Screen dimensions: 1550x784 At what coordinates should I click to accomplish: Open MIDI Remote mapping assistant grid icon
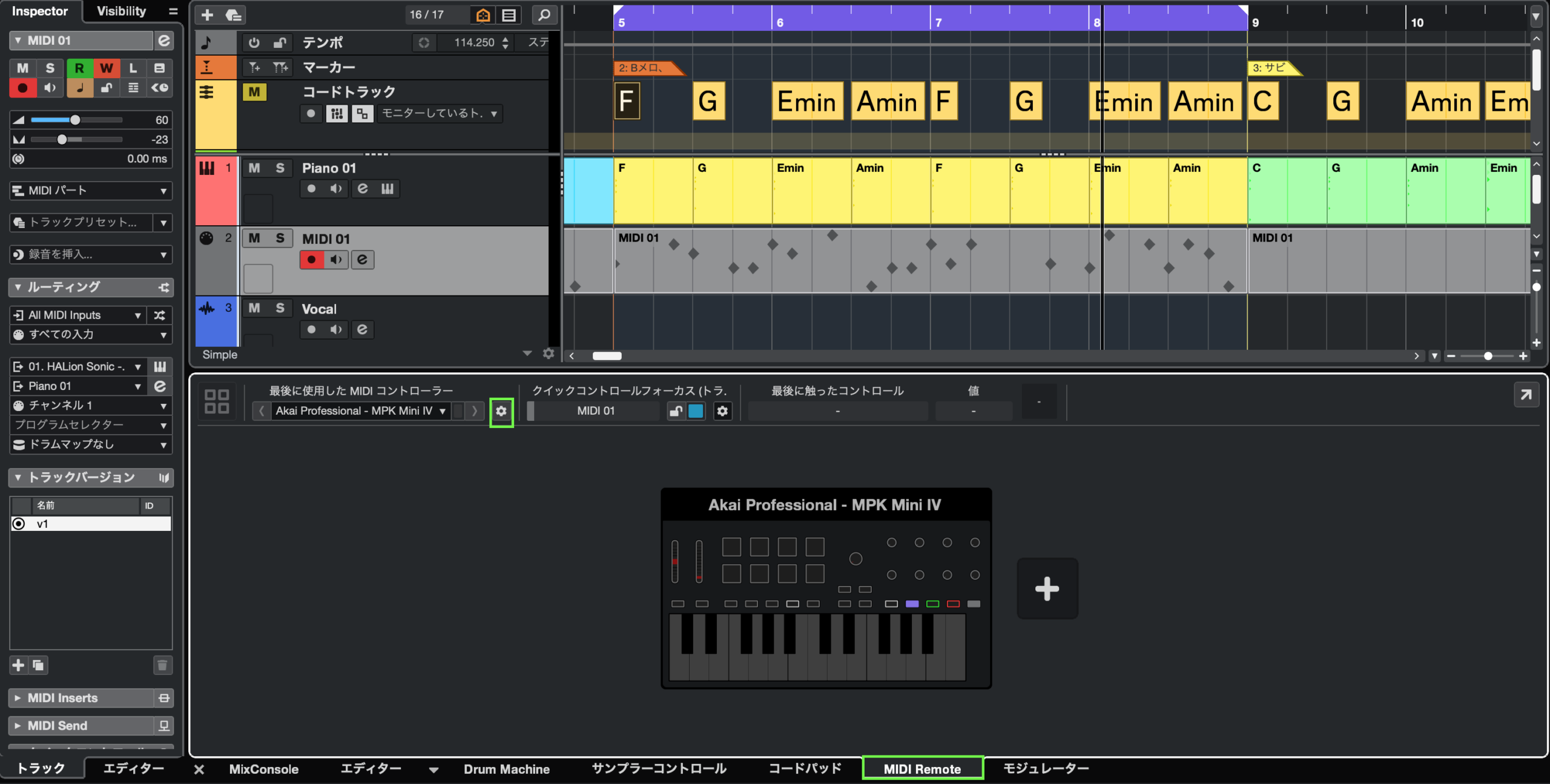[216, 401]
